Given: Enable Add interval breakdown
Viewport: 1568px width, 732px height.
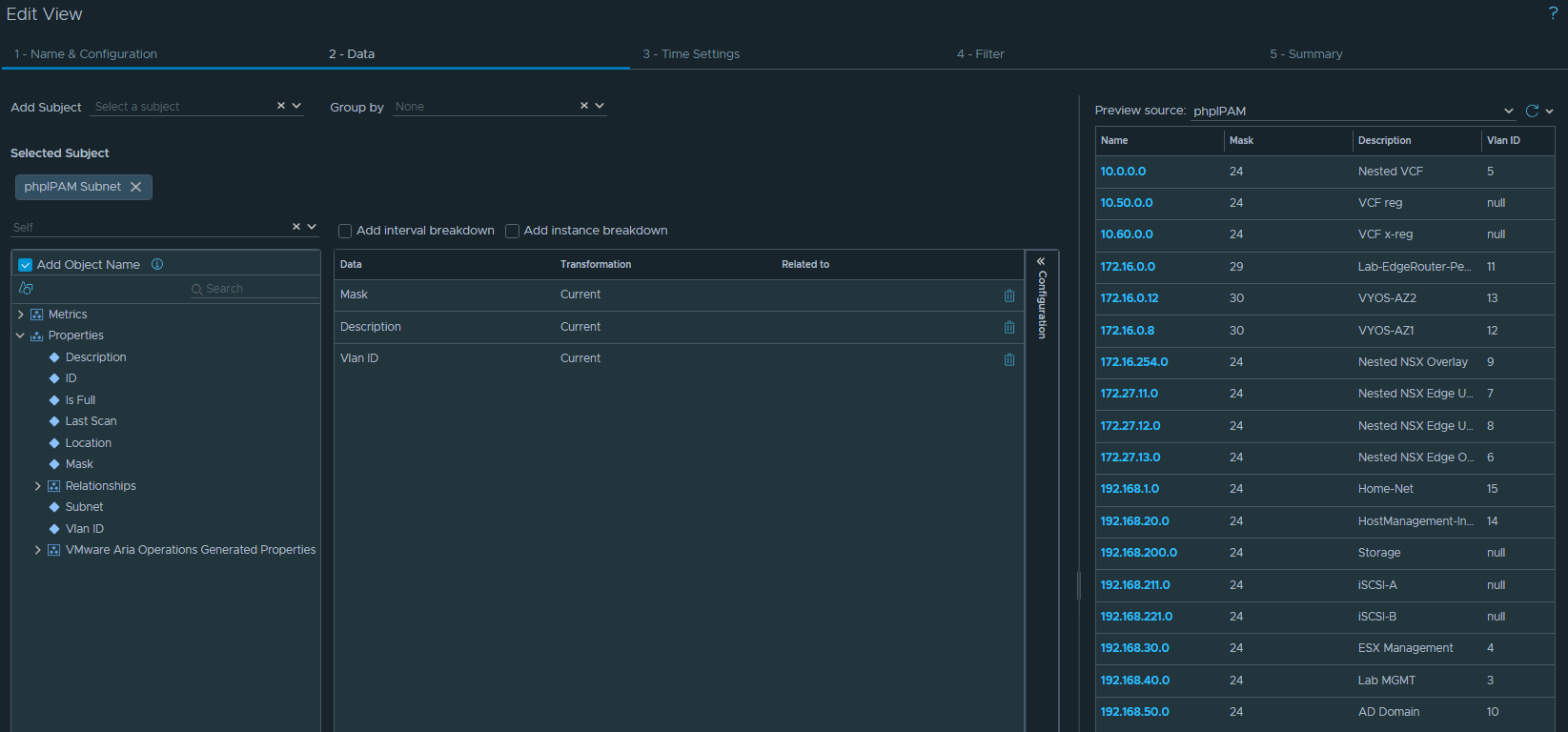Looking at the screenshot, I should 345,231.
